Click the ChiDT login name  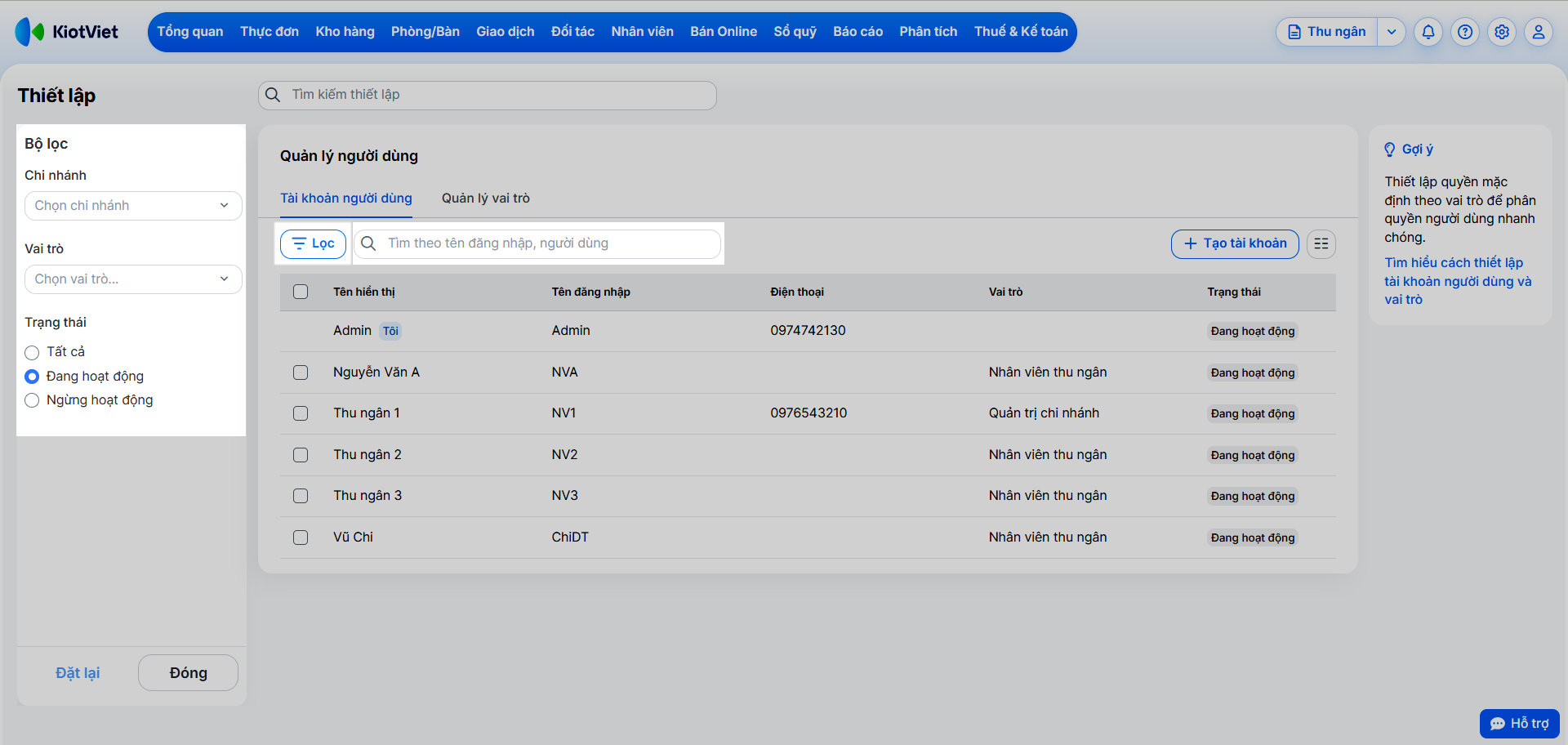point(570,538)
